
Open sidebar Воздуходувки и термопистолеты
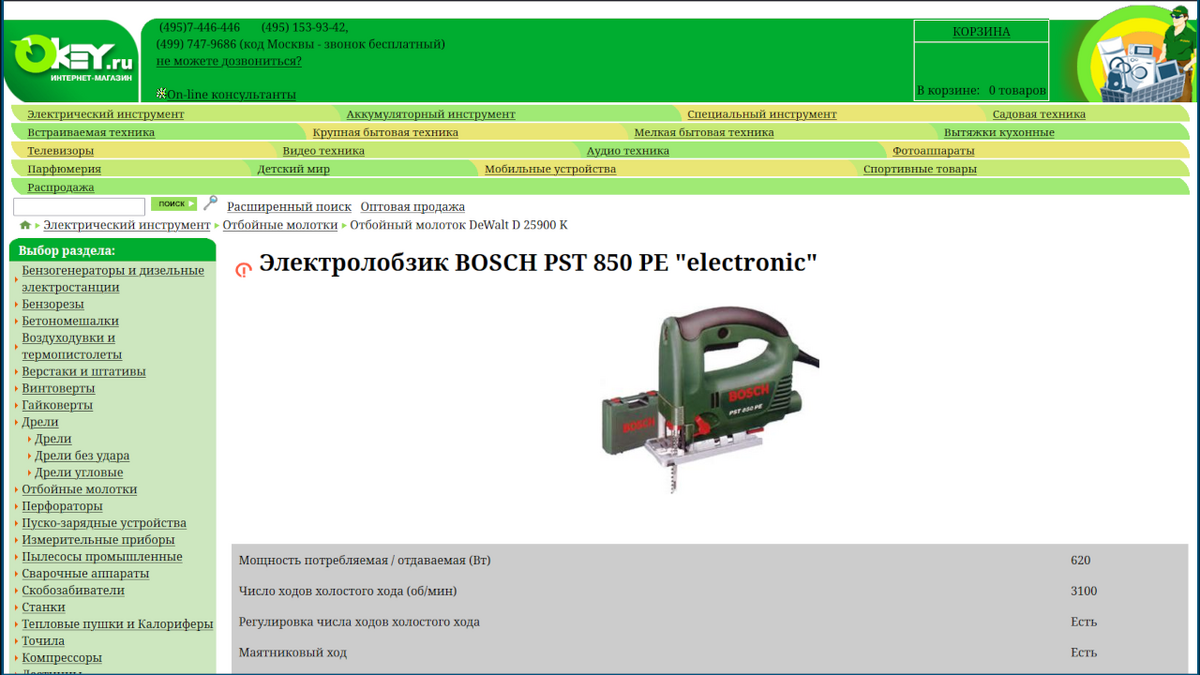click(72, 346)
